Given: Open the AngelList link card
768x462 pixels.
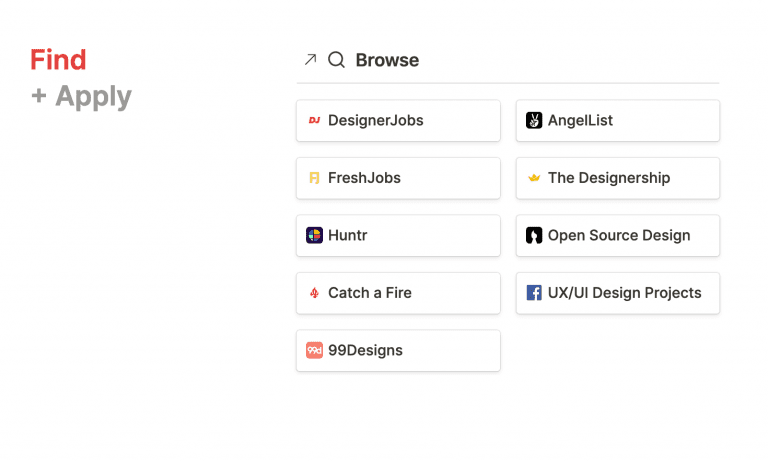Looking at the screenshot, I should click(618, 121).
